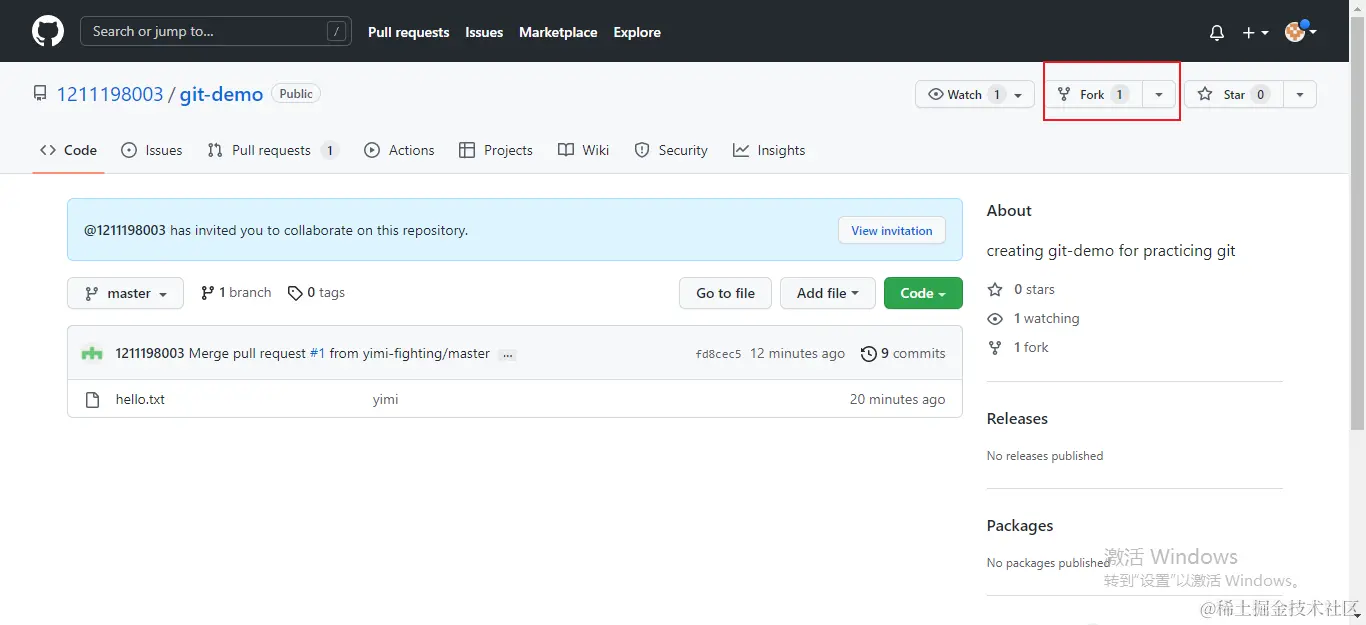
Task: Open the notifications bell
Action: pos(1216,33)
